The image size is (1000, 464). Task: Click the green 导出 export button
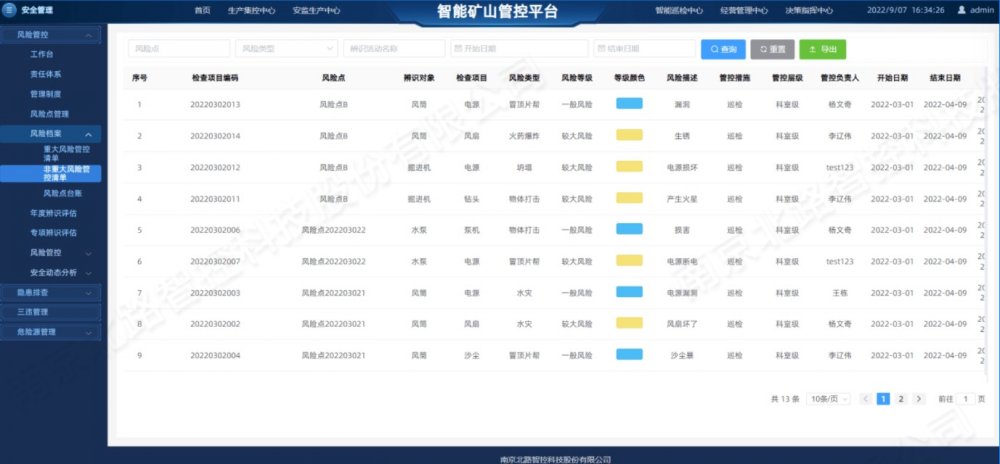click(x=822, y=48)
